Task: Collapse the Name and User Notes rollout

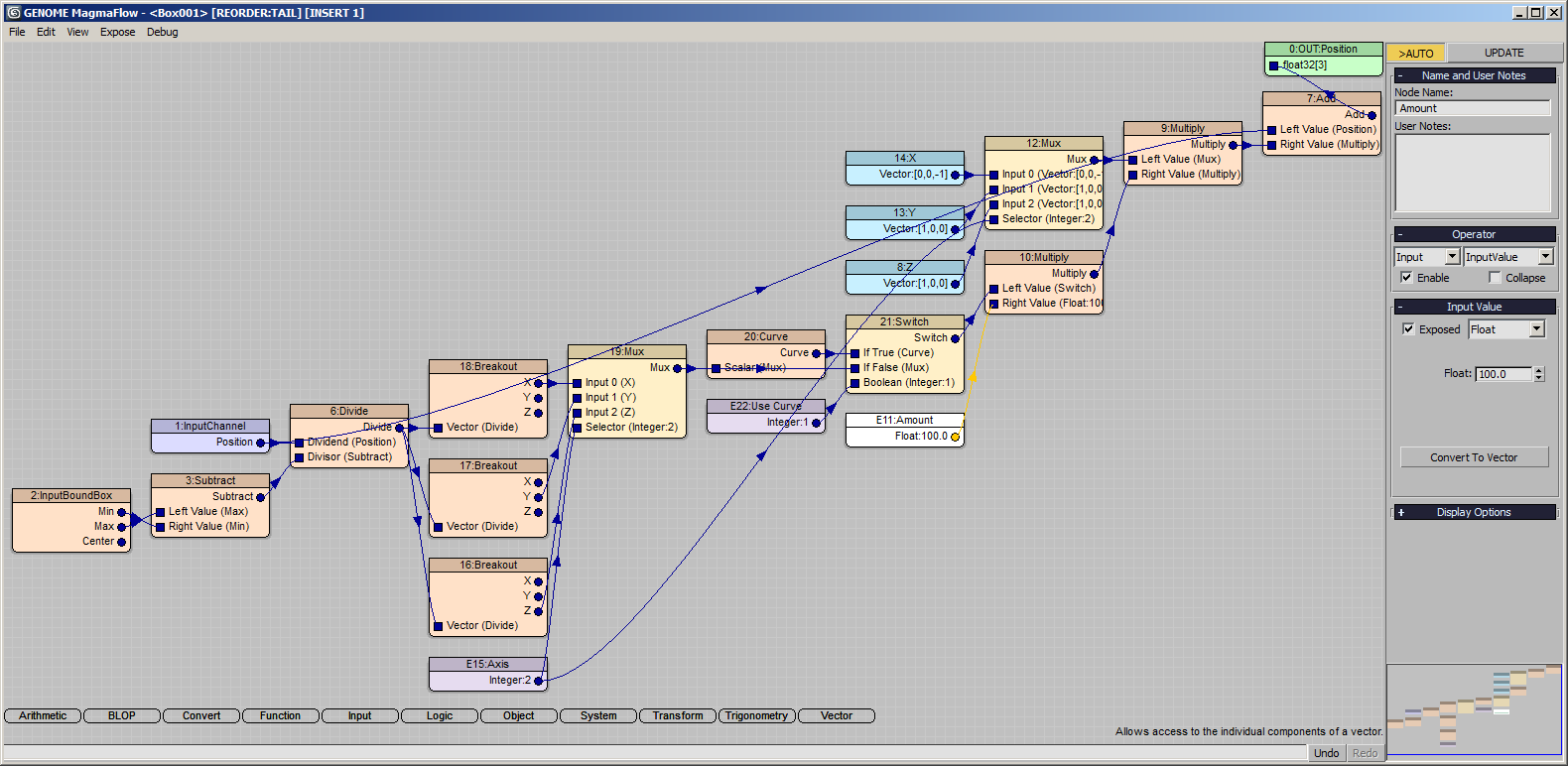Action: [1475, 75]
